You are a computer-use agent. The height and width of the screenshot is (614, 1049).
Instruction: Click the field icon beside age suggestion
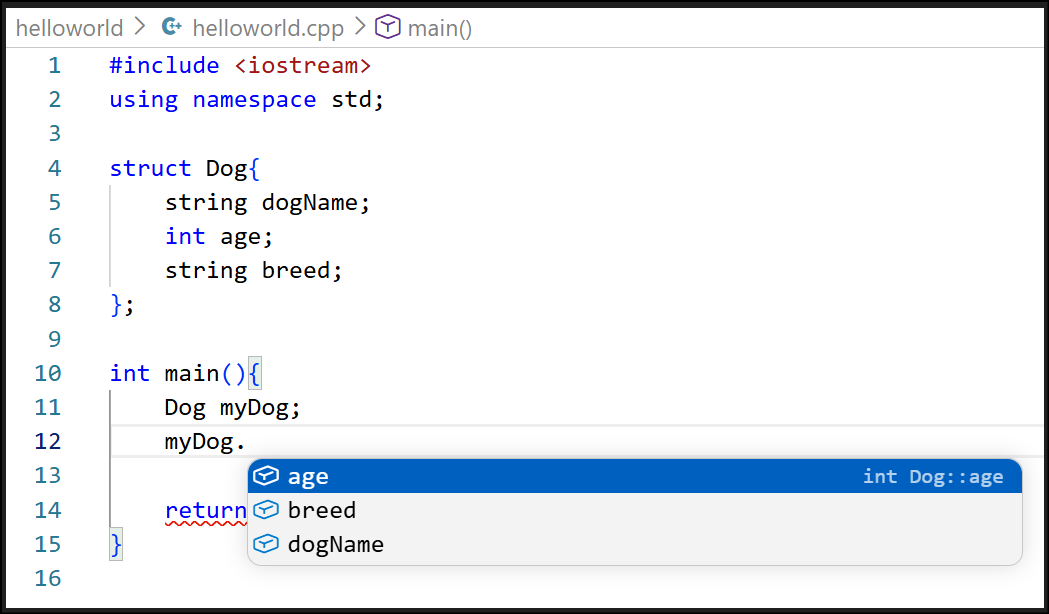pos(265,476)
